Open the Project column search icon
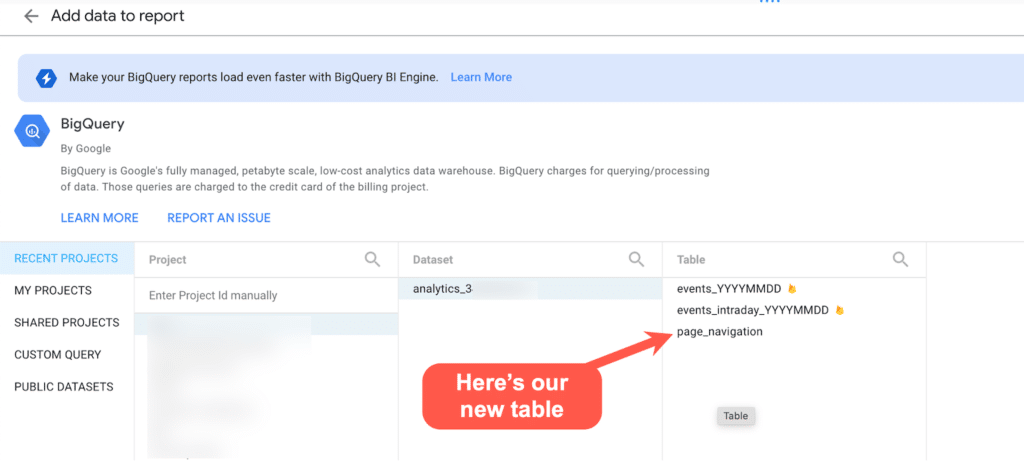This screenshot has height=471, width=1024. coord(372,259)
